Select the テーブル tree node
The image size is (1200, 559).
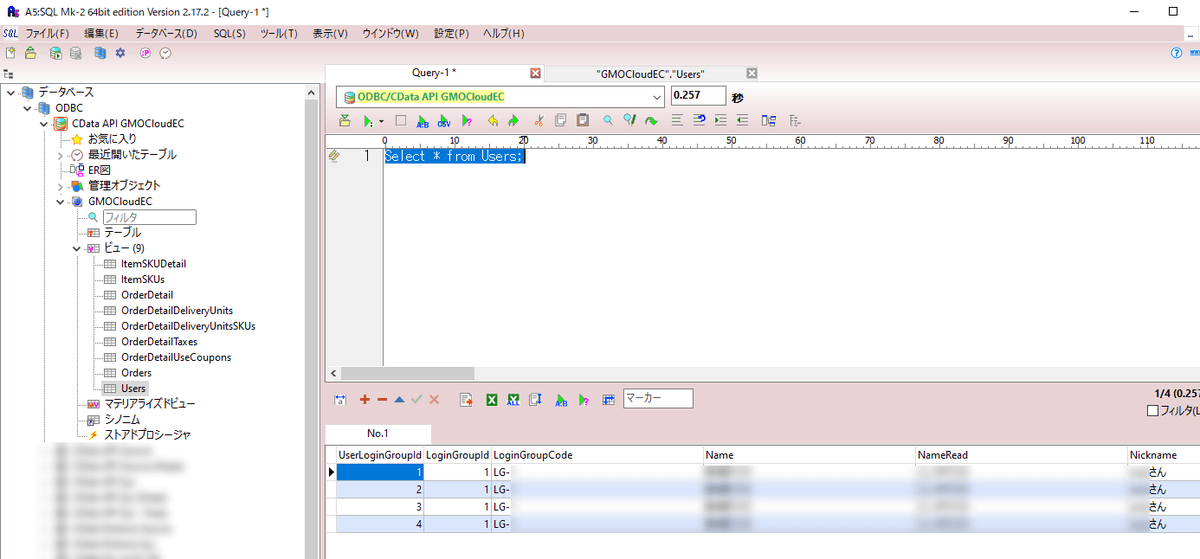tap(122, 232)
